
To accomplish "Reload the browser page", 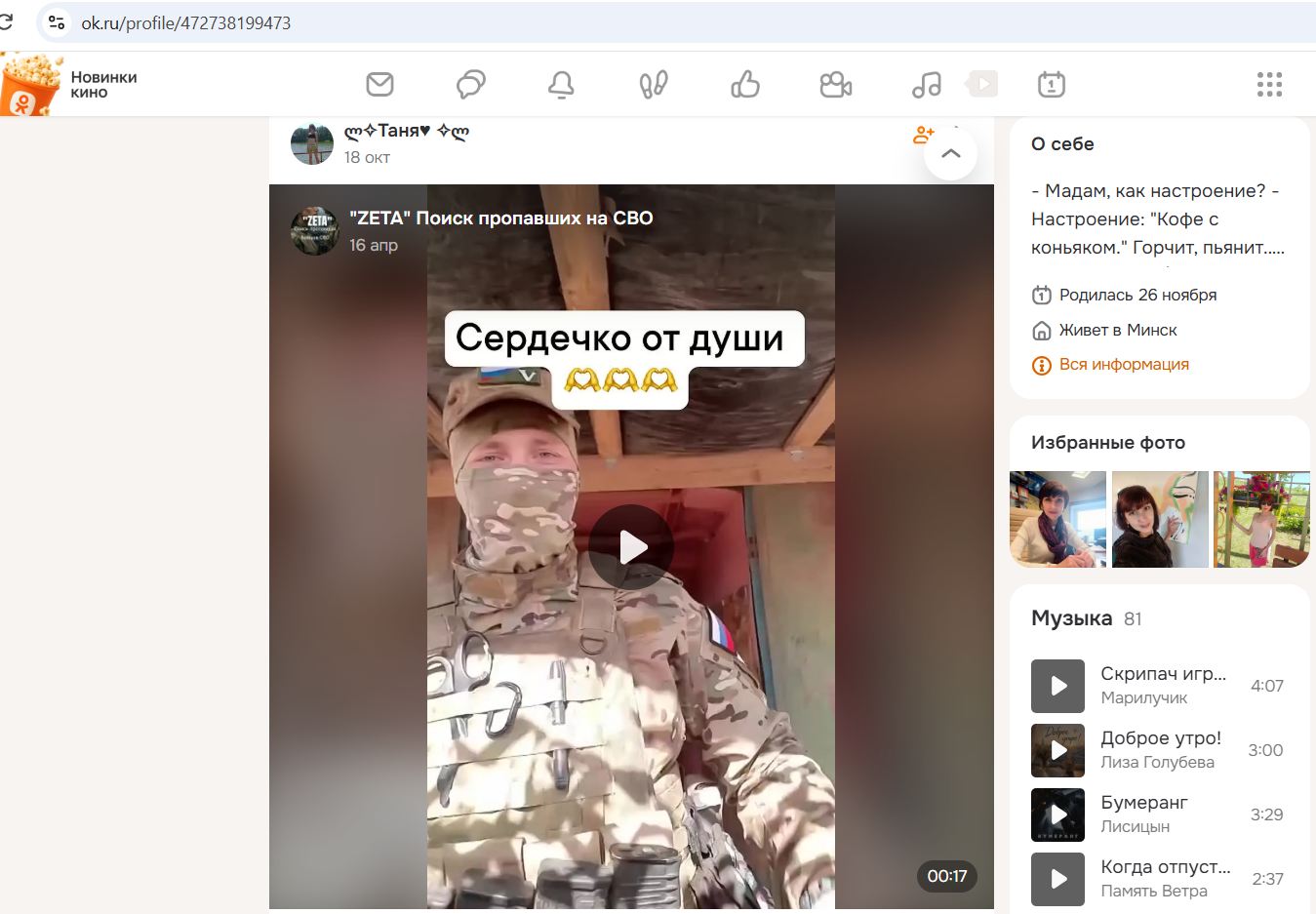I will [6, 22].
